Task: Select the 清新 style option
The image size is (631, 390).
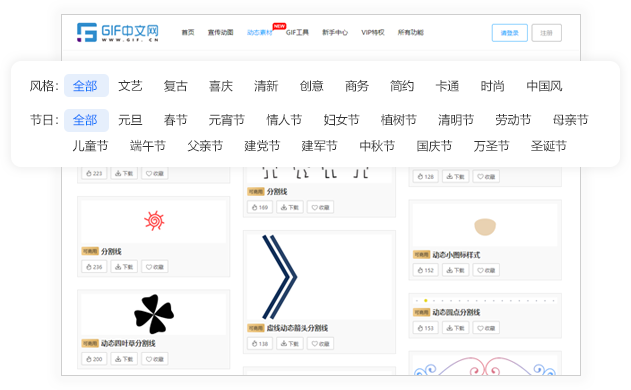Action: [x=266, y=86]
